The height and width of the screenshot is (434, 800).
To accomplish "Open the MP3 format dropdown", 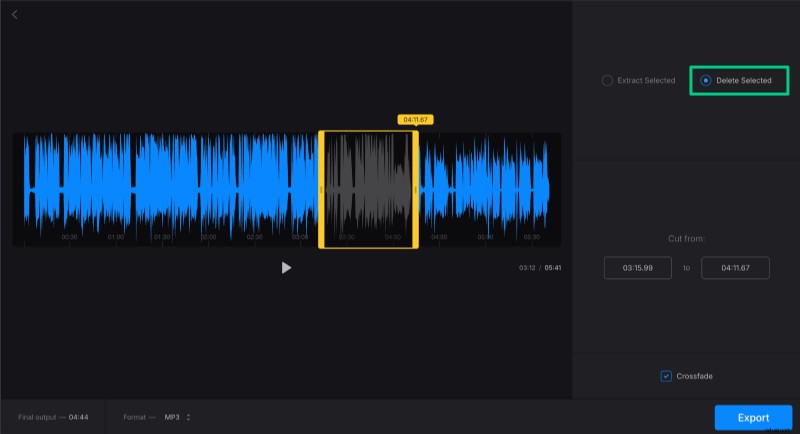I will (177, 417).
